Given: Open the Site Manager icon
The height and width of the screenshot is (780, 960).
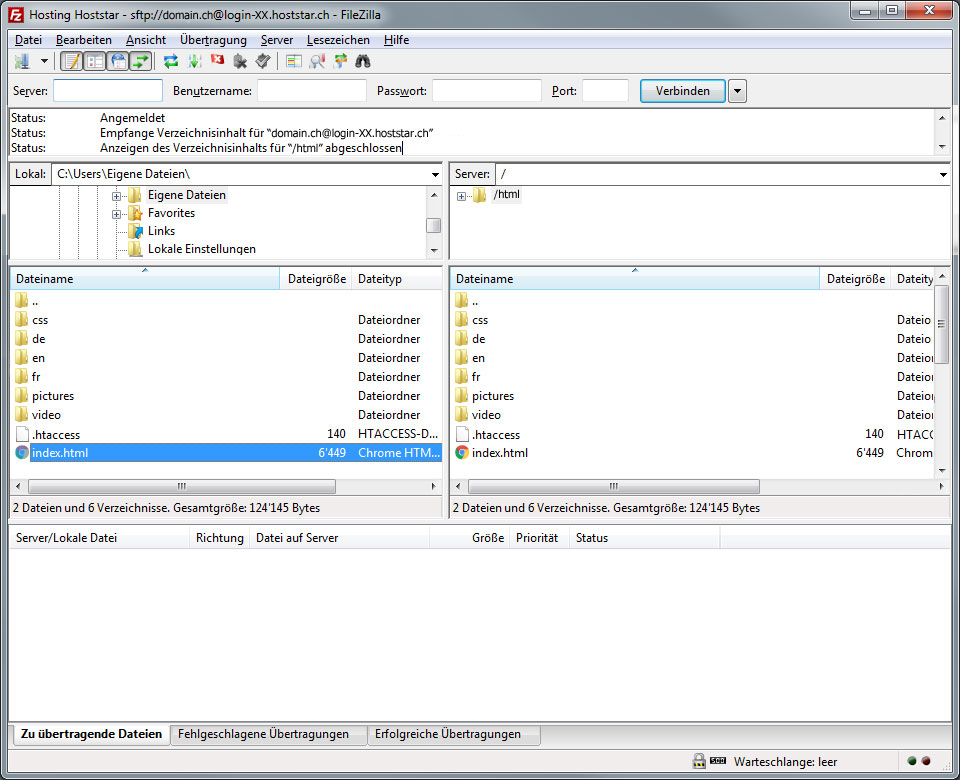Looking at the screenshot, I should tap(23, 61).
